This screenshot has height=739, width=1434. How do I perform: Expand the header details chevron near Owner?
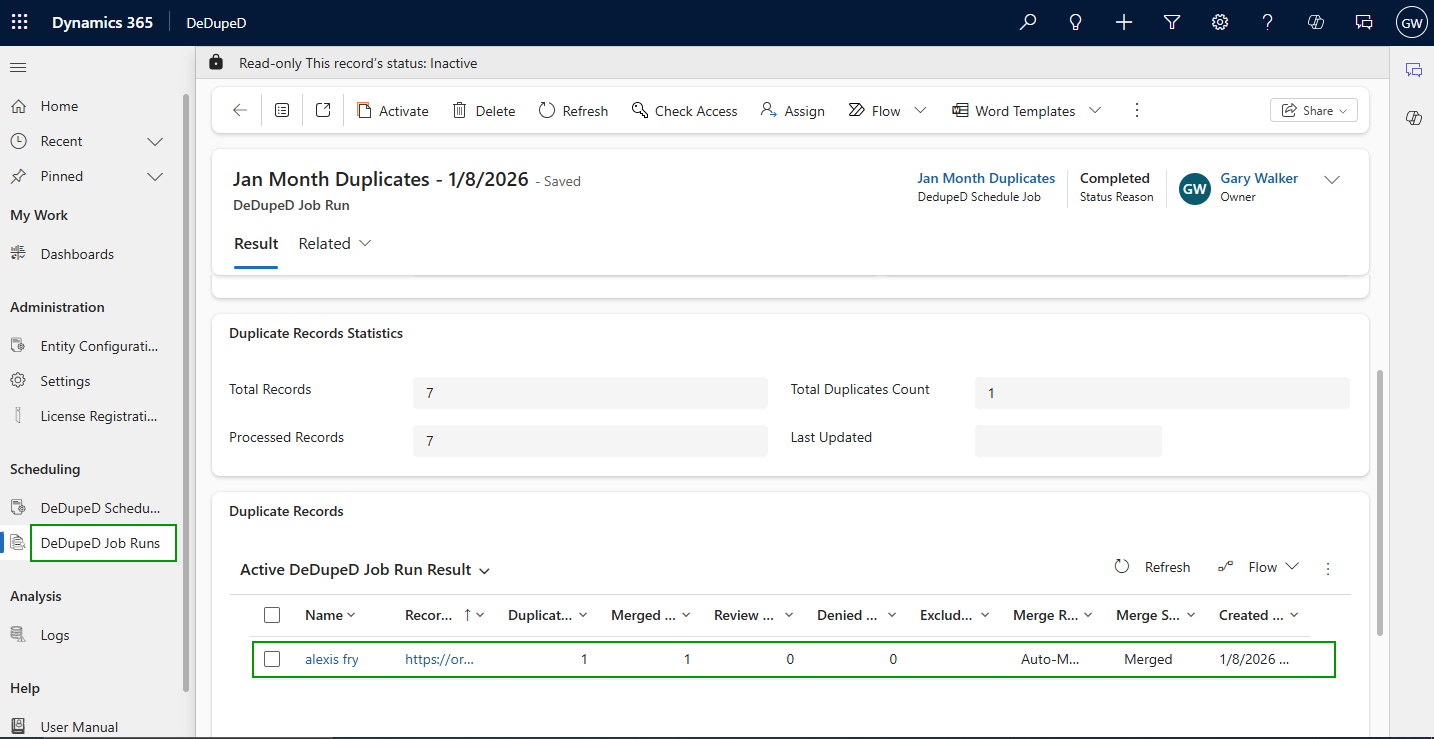[1331, 180]
